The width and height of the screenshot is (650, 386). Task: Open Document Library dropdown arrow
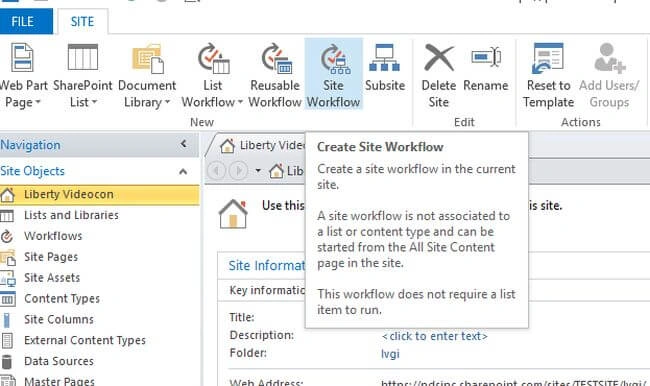167,102
